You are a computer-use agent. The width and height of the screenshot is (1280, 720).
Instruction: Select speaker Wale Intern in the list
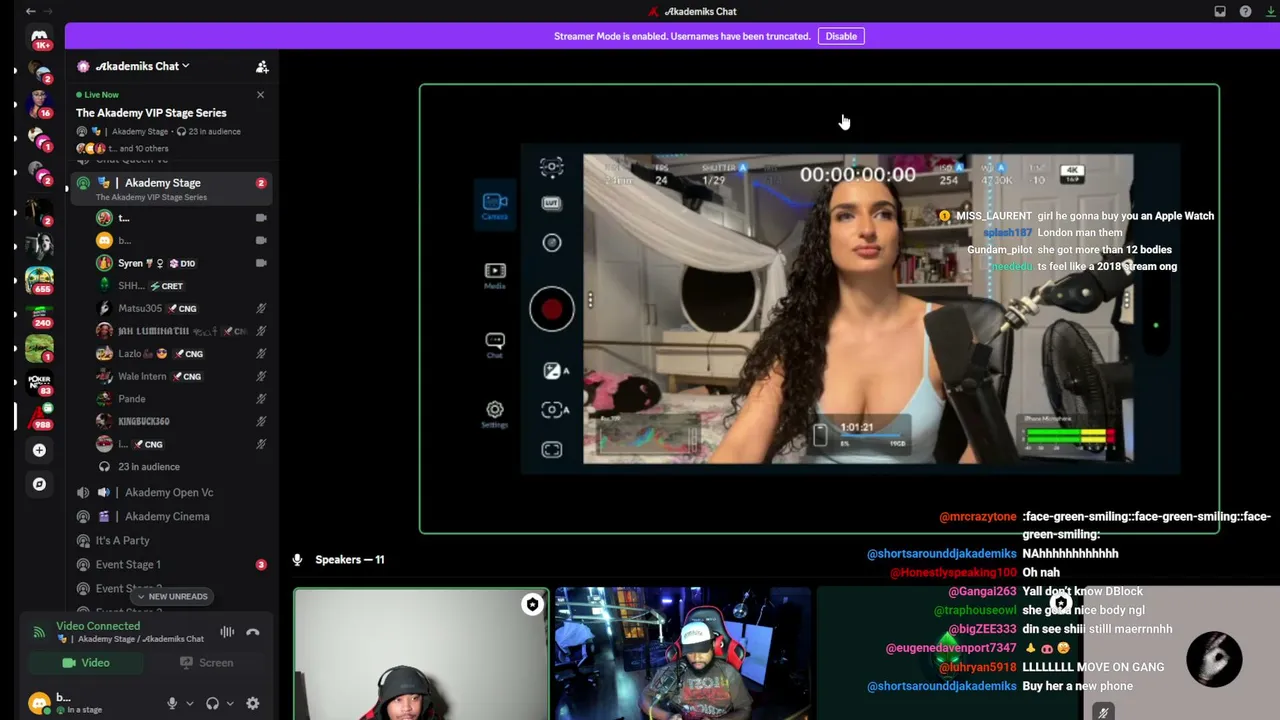pyautogui.click(x=180, y=376)
